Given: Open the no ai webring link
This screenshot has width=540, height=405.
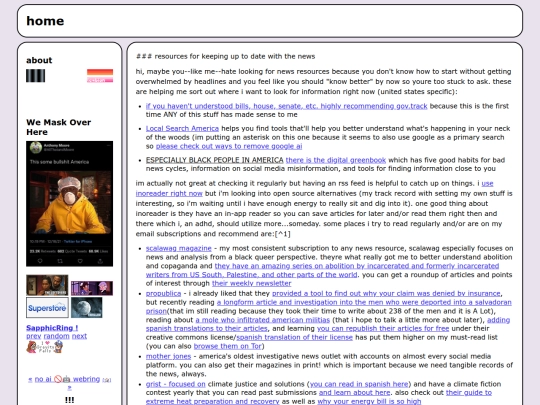Looking at the screenshot, I should pyautogui.click(x=67, y=379).
